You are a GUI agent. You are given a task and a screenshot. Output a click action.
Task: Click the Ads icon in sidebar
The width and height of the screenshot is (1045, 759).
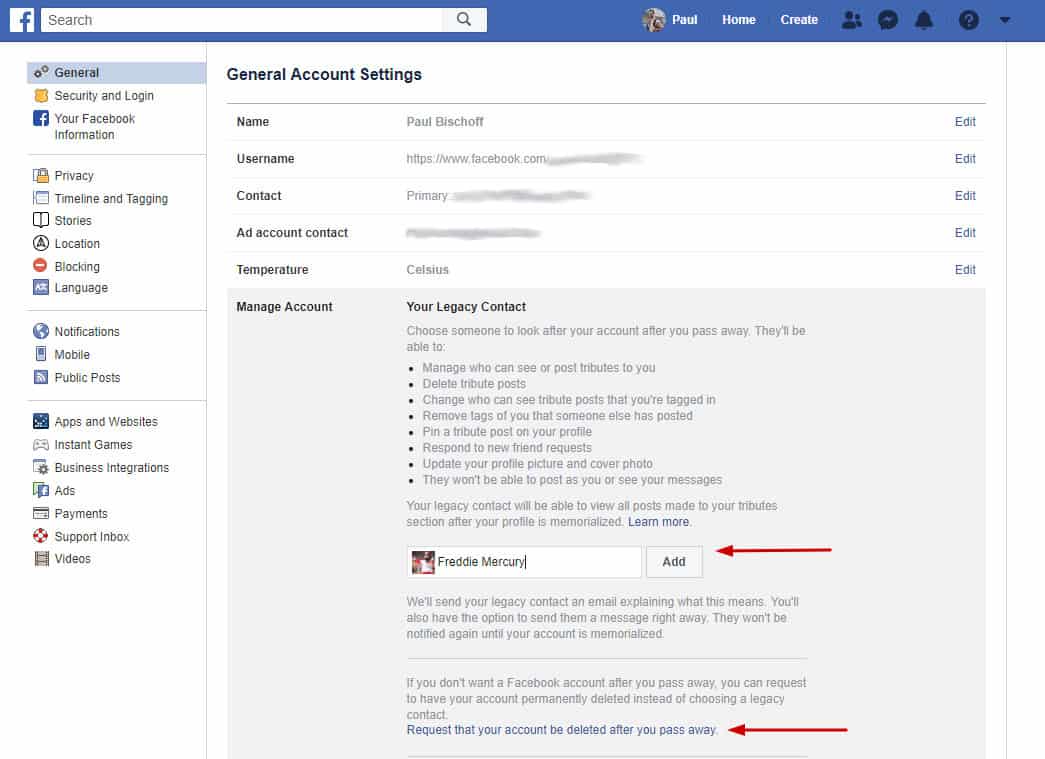[x=41, y=490]
